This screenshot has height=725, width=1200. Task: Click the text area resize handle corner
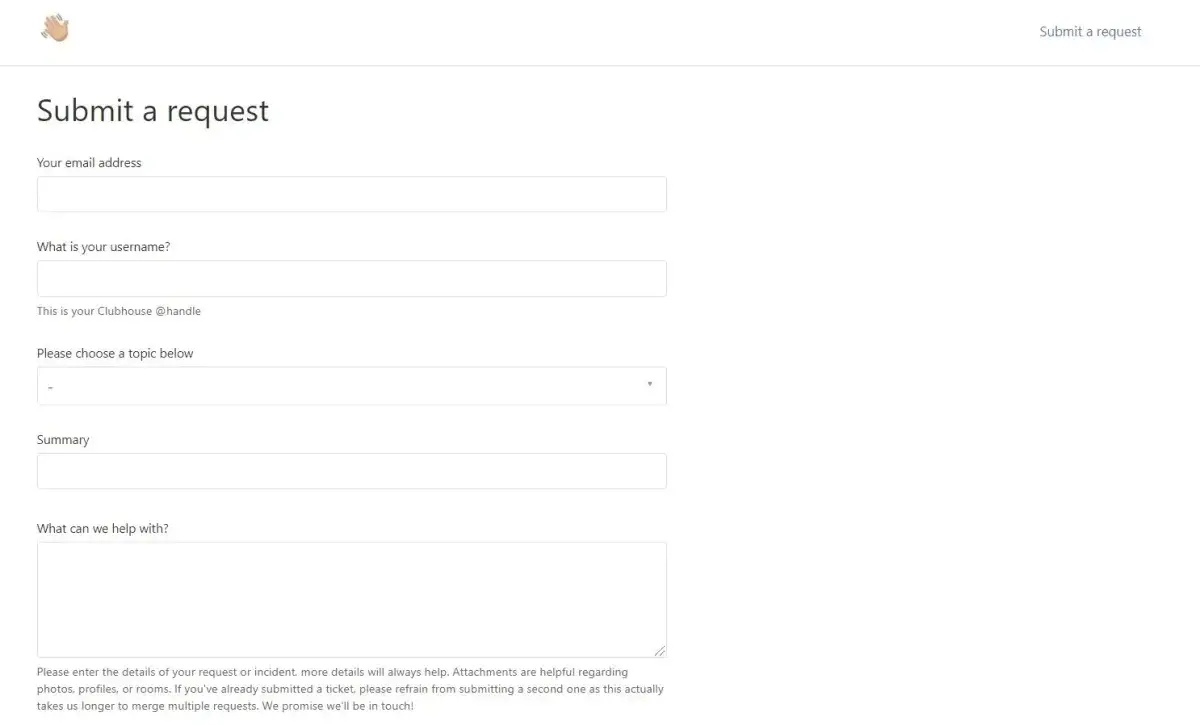point(660,650)
